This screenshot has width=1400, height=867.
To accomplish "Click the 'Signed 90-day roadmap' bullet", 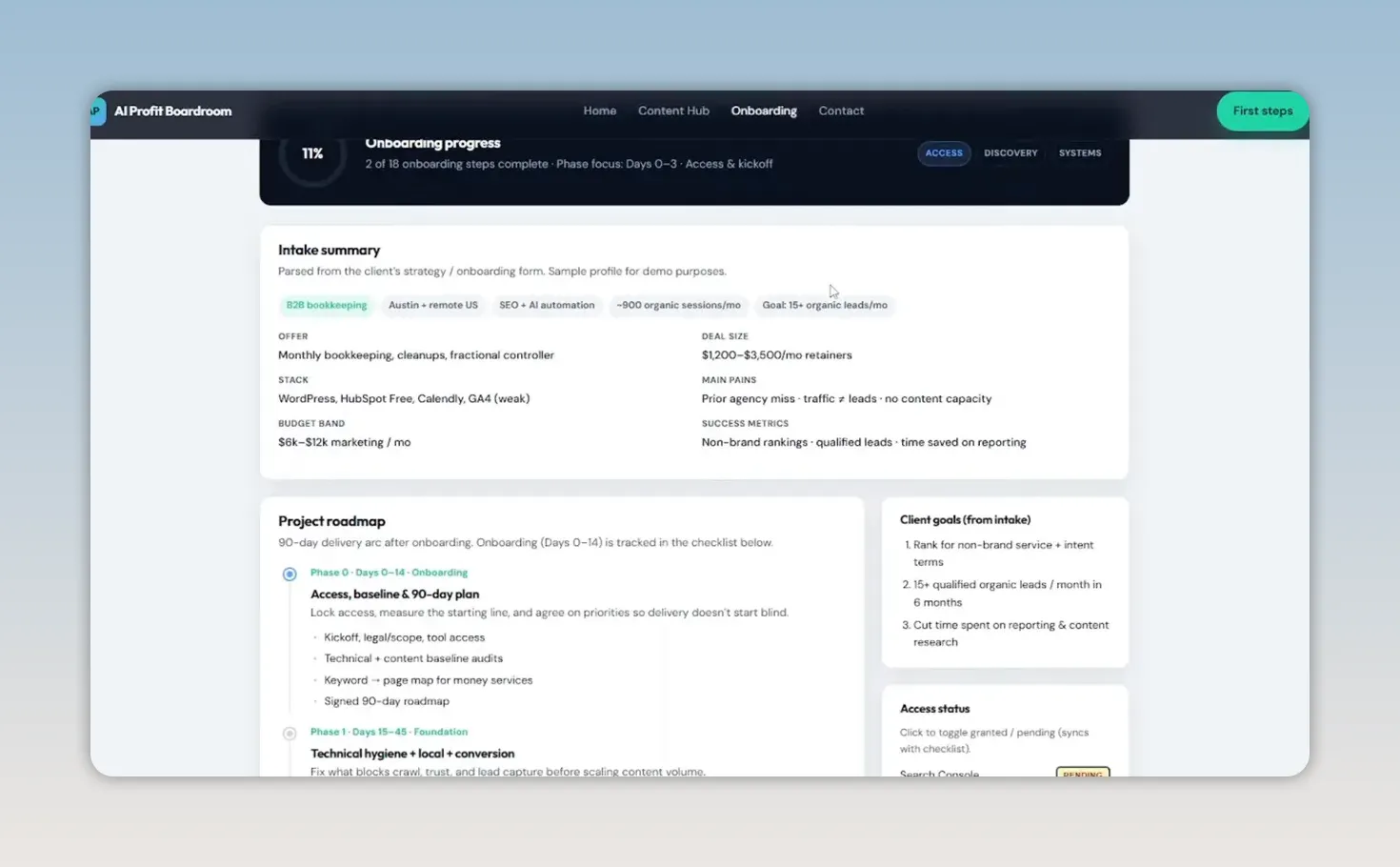I will 387,701.
